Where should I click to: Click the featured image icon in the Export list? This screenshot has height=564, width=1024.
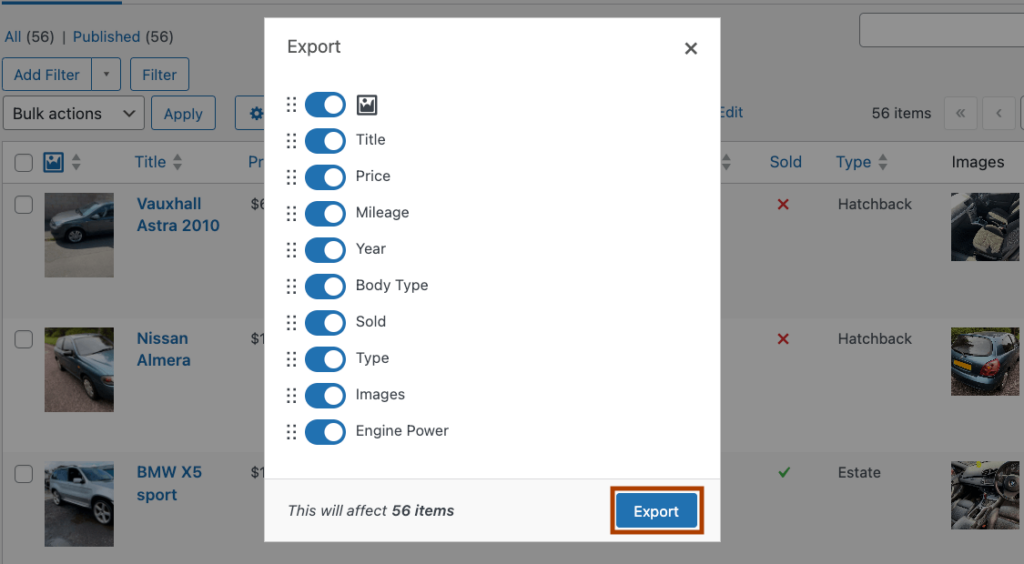pos(367,104)
